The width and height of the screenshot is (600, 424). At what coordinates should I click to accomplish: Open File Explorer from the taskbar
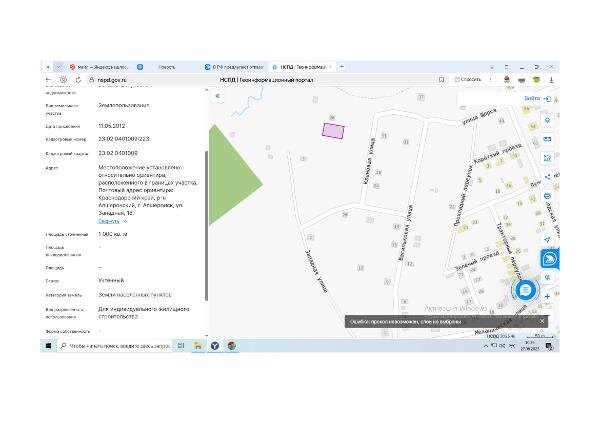198,346
